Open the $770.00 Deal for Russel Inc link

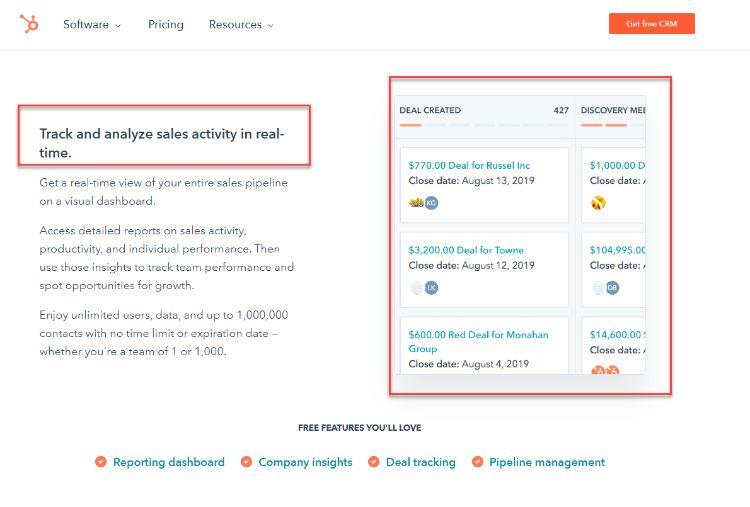click(469, 165)
